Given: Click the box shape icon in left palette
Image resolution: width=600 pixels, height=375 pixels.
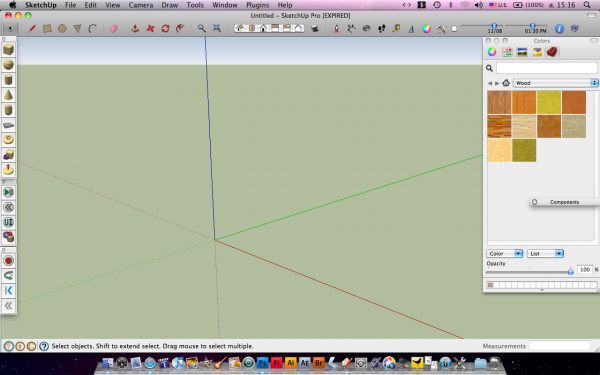Looking at the screenshot, I should click(8, 50).
